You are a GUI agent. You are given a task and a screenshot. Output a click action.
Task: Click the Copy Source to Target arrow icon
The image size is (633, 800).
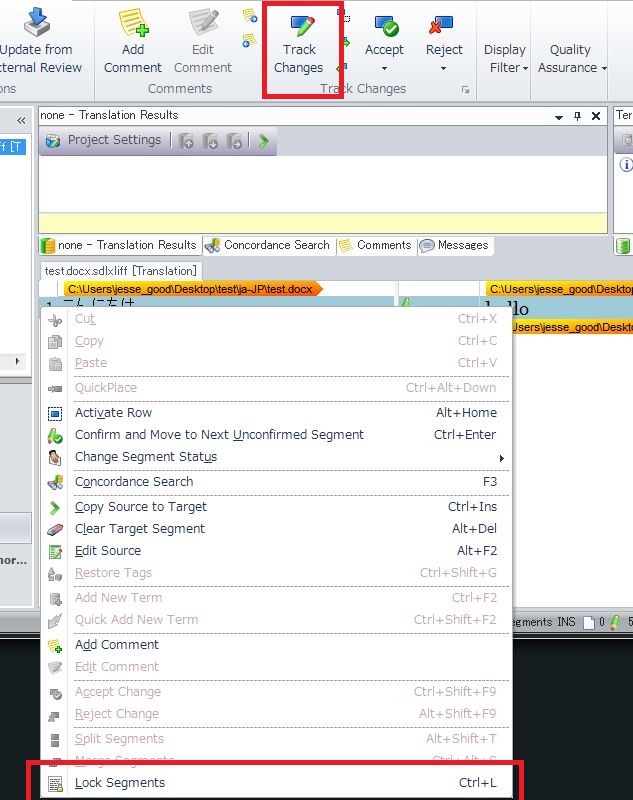[55, 508]
